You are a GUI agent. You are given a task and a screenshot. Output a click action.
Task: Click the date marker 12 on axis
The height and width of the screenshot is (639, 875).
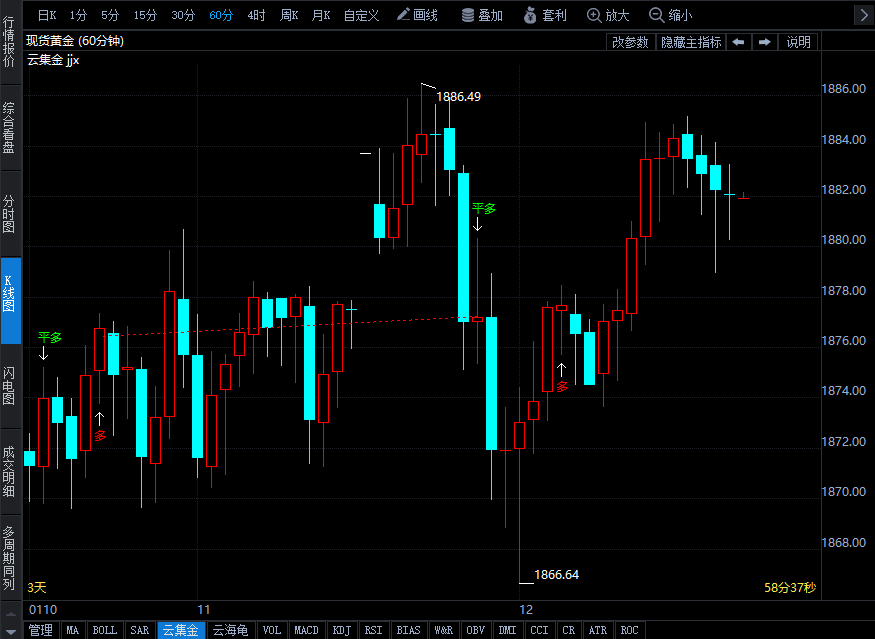pos(526,609)
